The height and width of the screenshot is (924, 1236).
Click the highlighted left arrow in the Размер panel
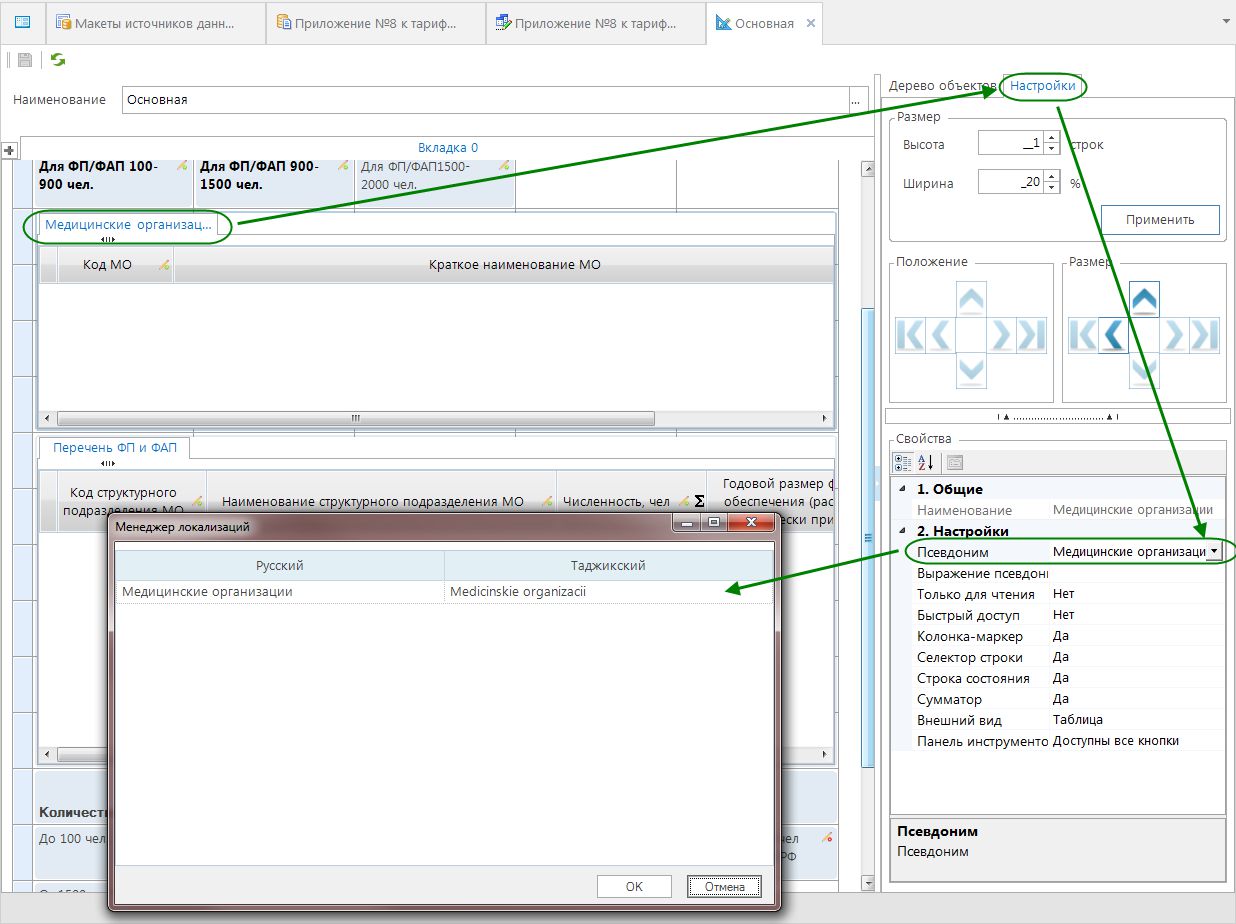pos(1113,334)
